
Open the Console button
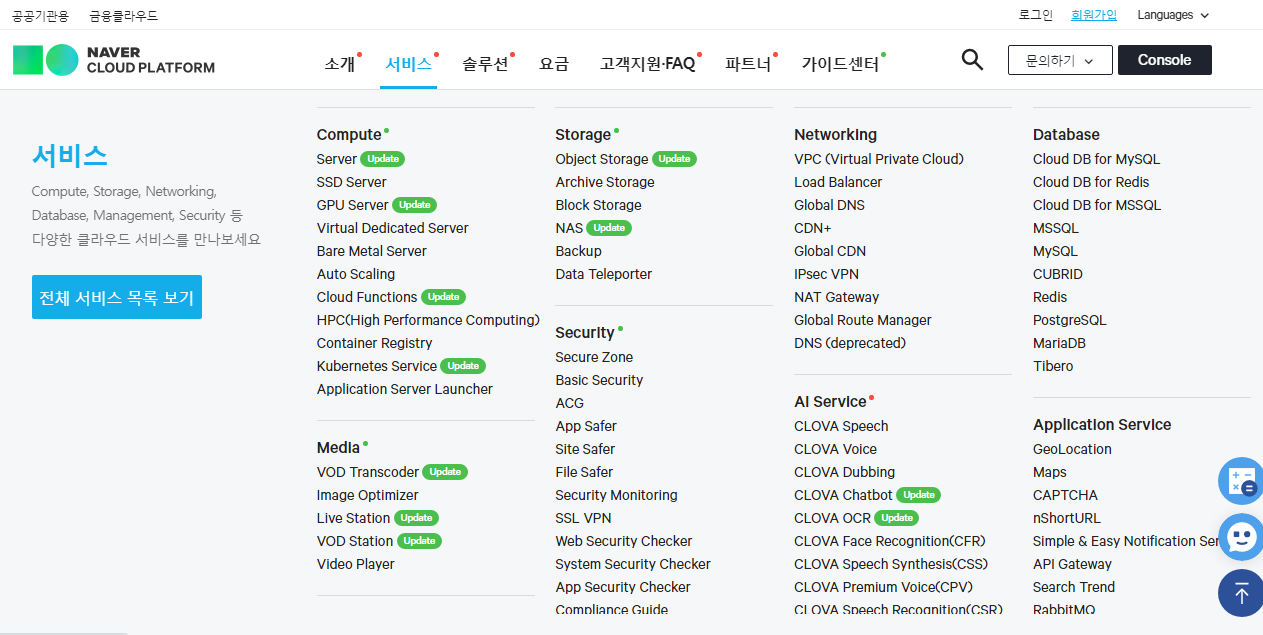(1165, 60)
